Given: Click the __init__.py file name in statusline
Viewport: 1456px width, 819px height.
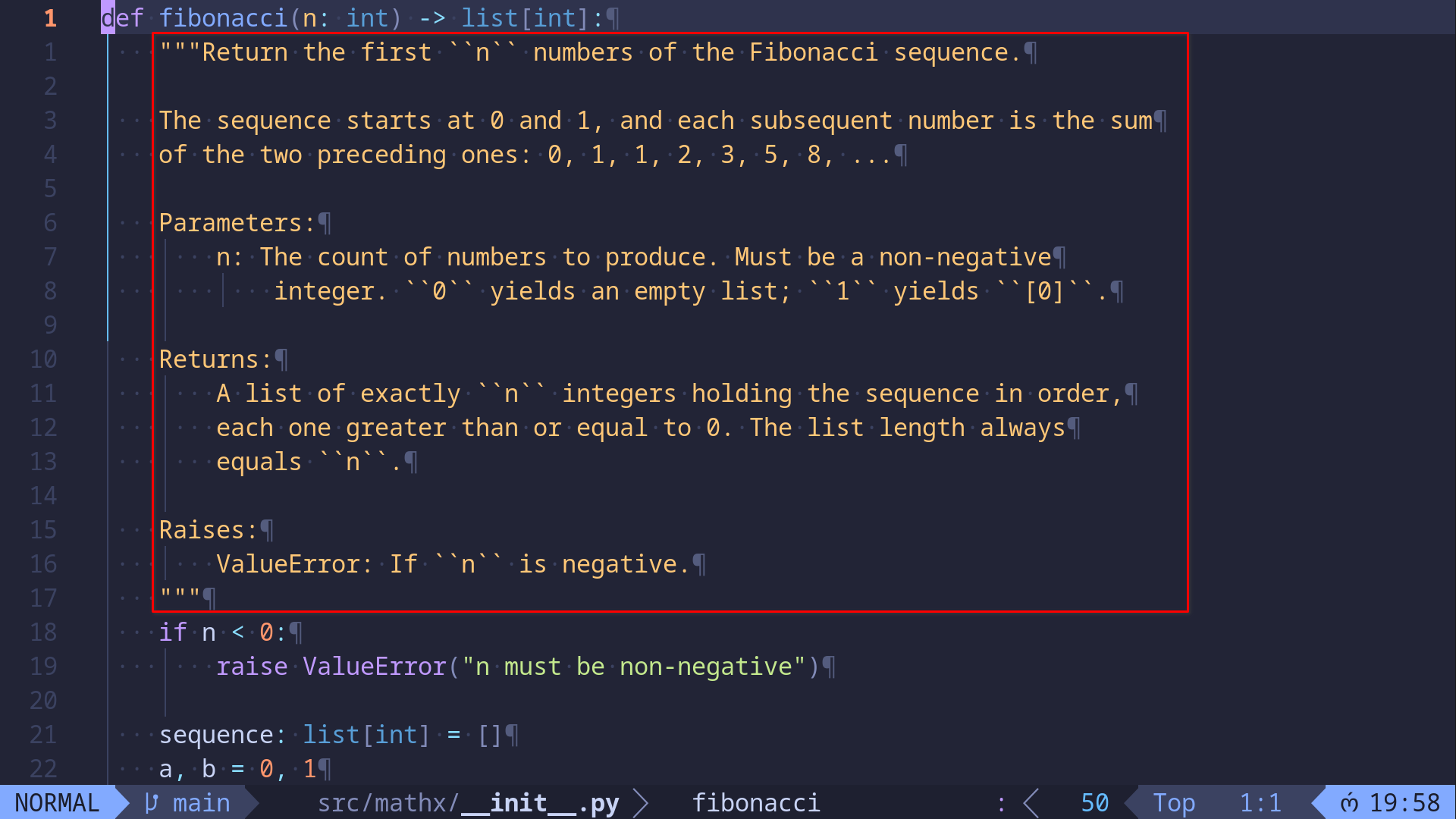Looking at the screenshot, I should tap(540, 802).
